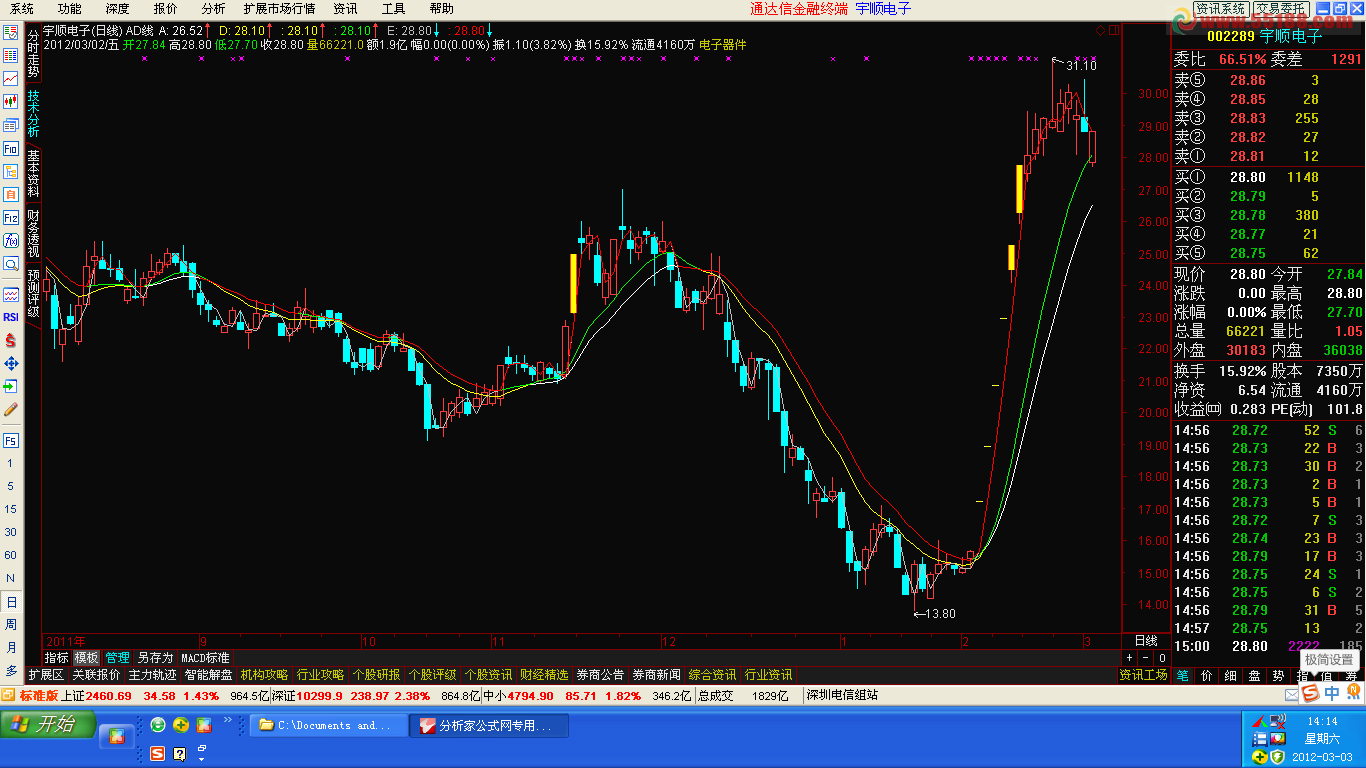Open the 管理 management menu
1366x768 pixels.
[x=118, y=658]
